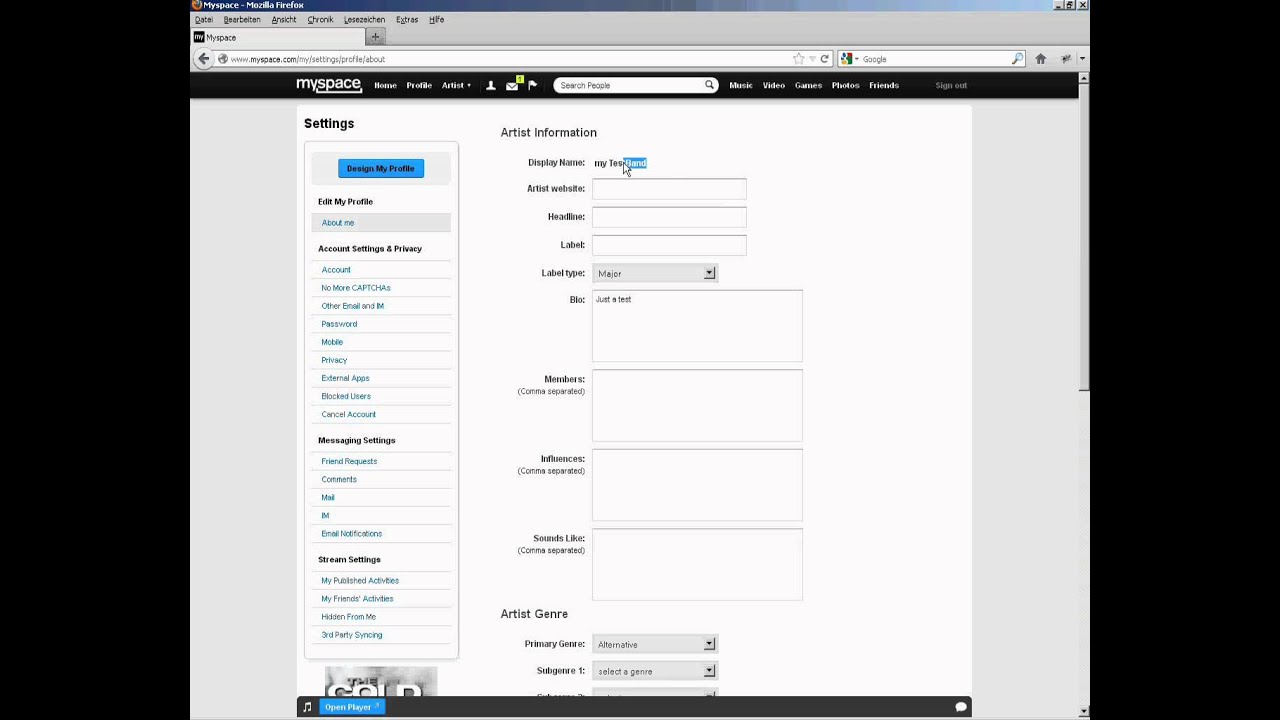Image resolution: width=1280 pixels, height=720 pixels.
Task: Open the Photos link
Action: click(x=845, y=85)
